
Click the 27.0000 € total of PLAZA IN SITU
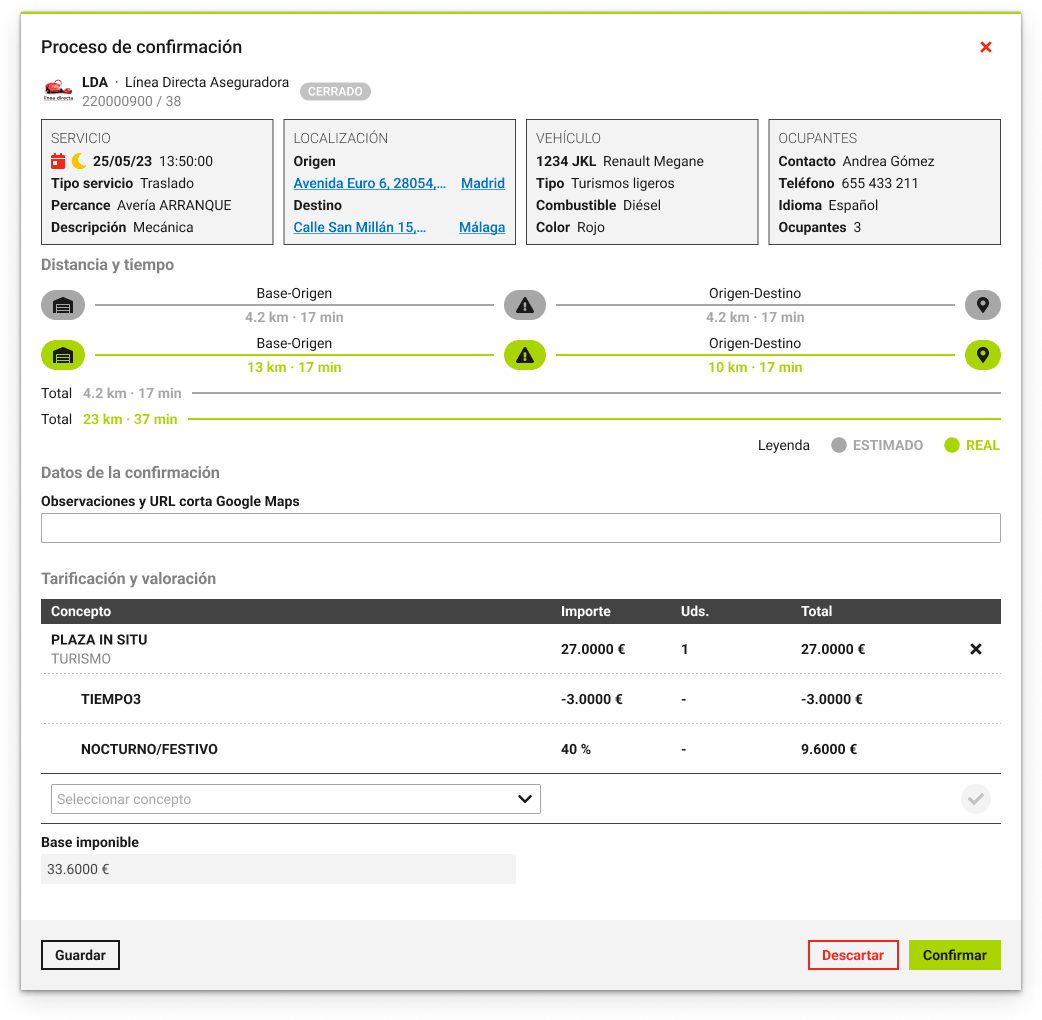tap(833, 649)
